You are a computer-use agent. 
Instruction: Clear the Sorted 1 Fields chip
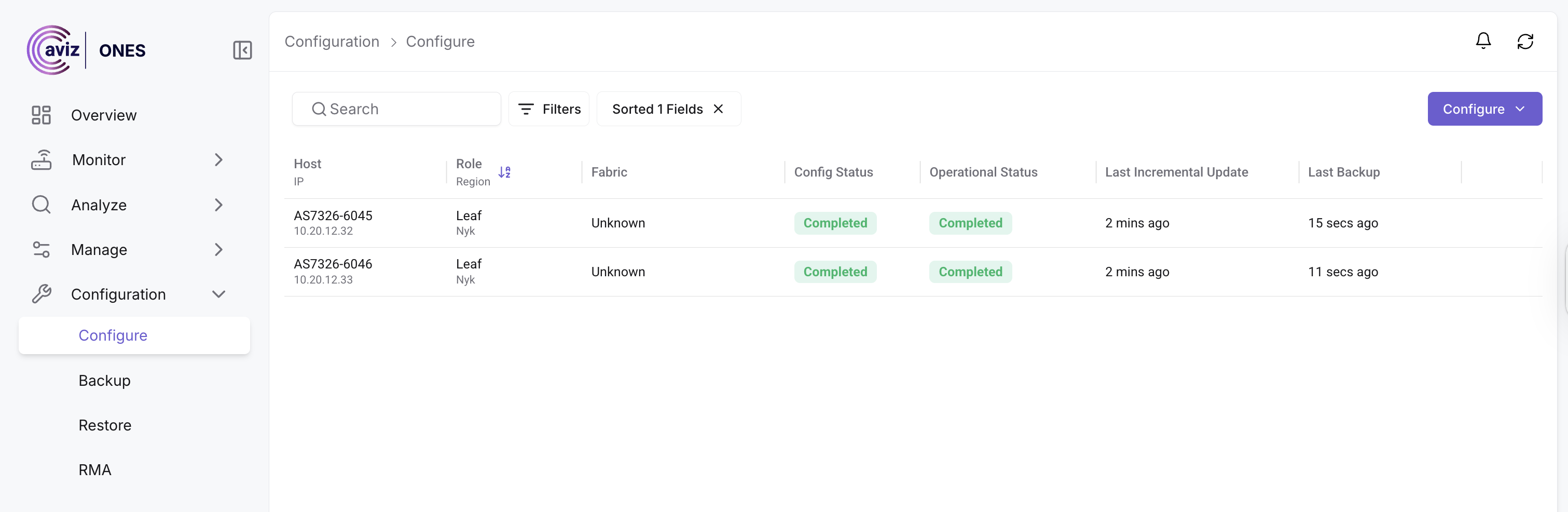pos(718,109)
